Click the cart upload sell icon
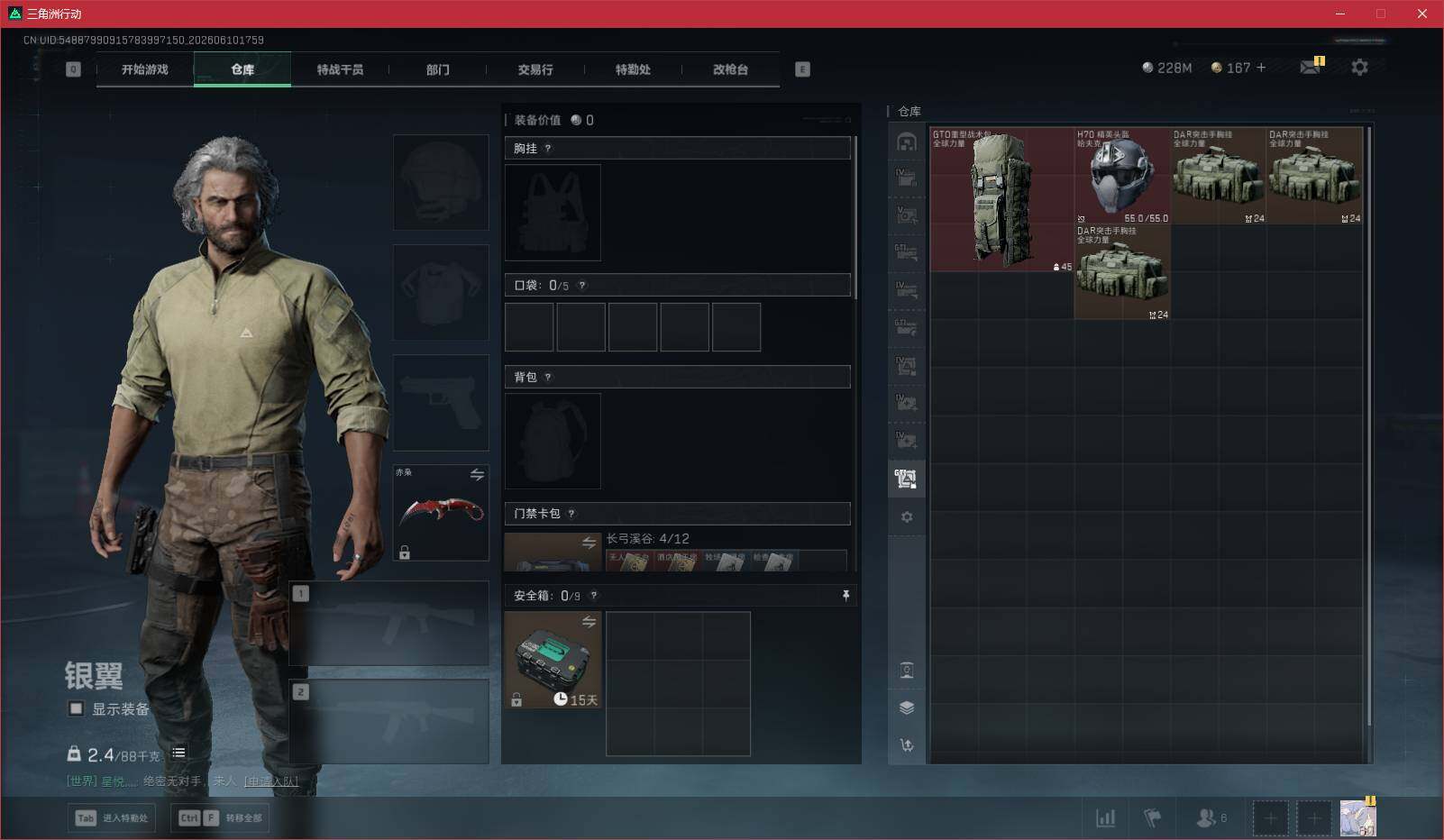The height and width of the screenshot is (840, 1444). coord(907,745)
